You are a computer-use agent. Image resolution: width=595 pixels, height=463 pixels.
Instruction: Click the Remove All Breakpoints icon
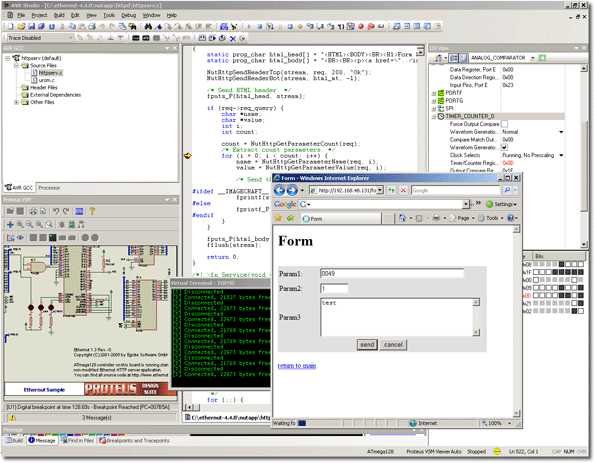(371, 26)
